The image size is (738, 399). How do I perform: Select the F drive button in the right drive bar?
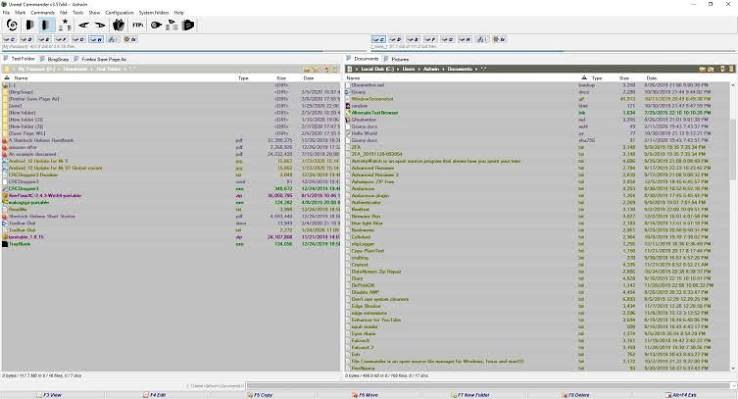(x=430, y=40)
